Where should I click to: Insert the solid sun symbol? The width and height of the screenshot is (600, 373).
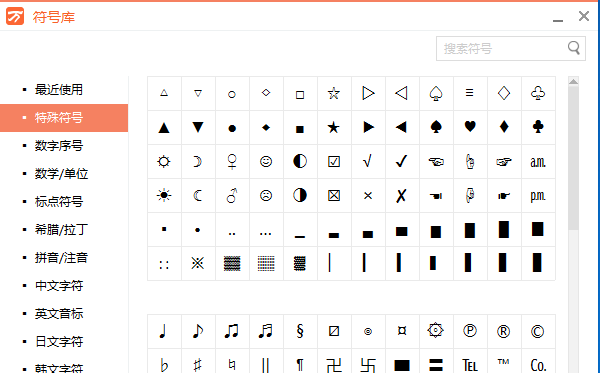(164, 195)
